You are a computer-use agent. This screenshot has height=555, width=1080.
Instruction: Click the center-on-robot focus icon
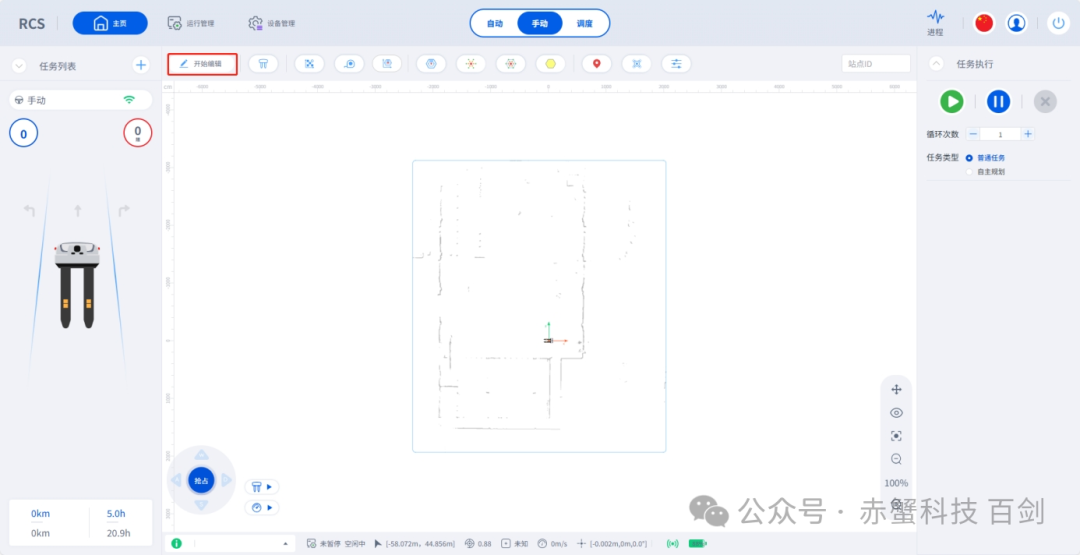tap(896, 436)
